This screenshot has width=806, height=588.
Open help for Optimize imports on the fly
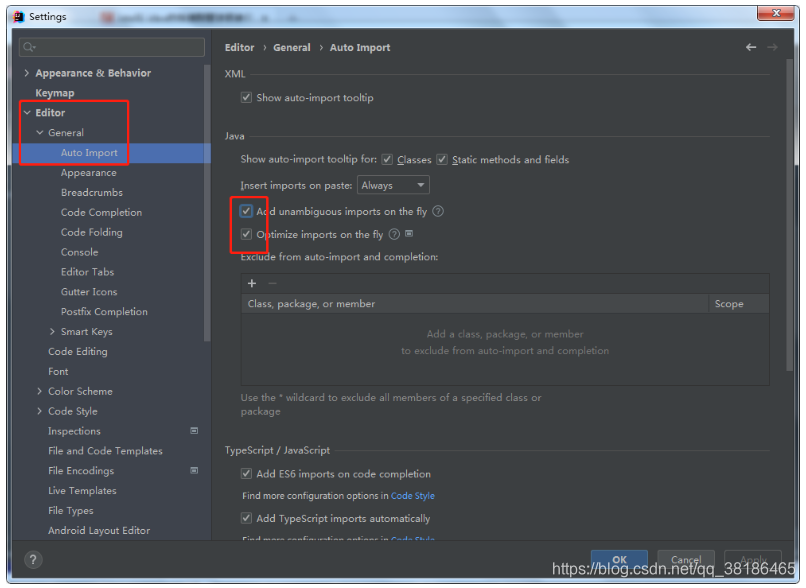click(394, 234)
